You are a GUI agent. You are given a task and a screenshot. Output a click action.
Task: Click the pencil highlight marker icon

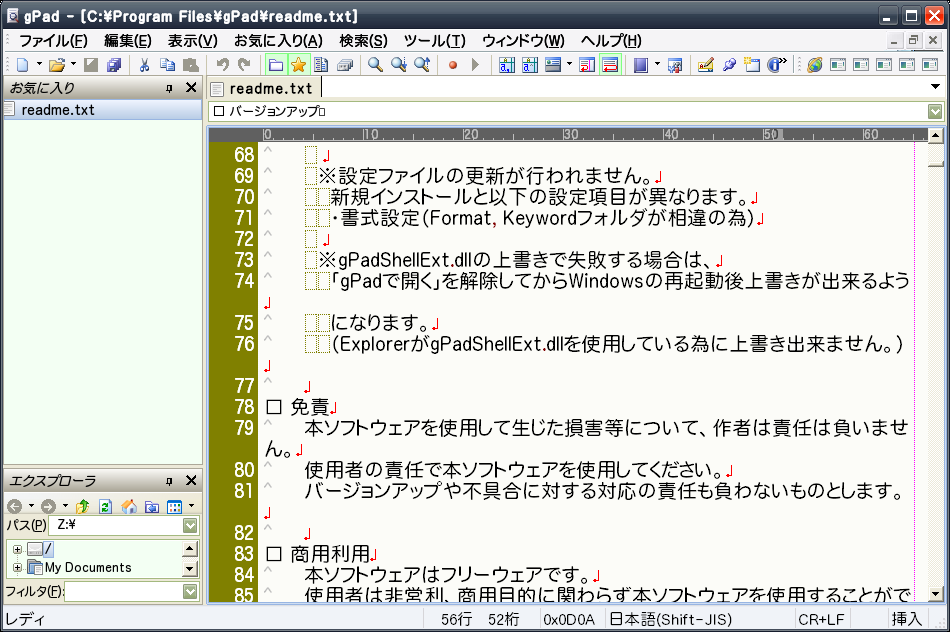tap(705, 64)
